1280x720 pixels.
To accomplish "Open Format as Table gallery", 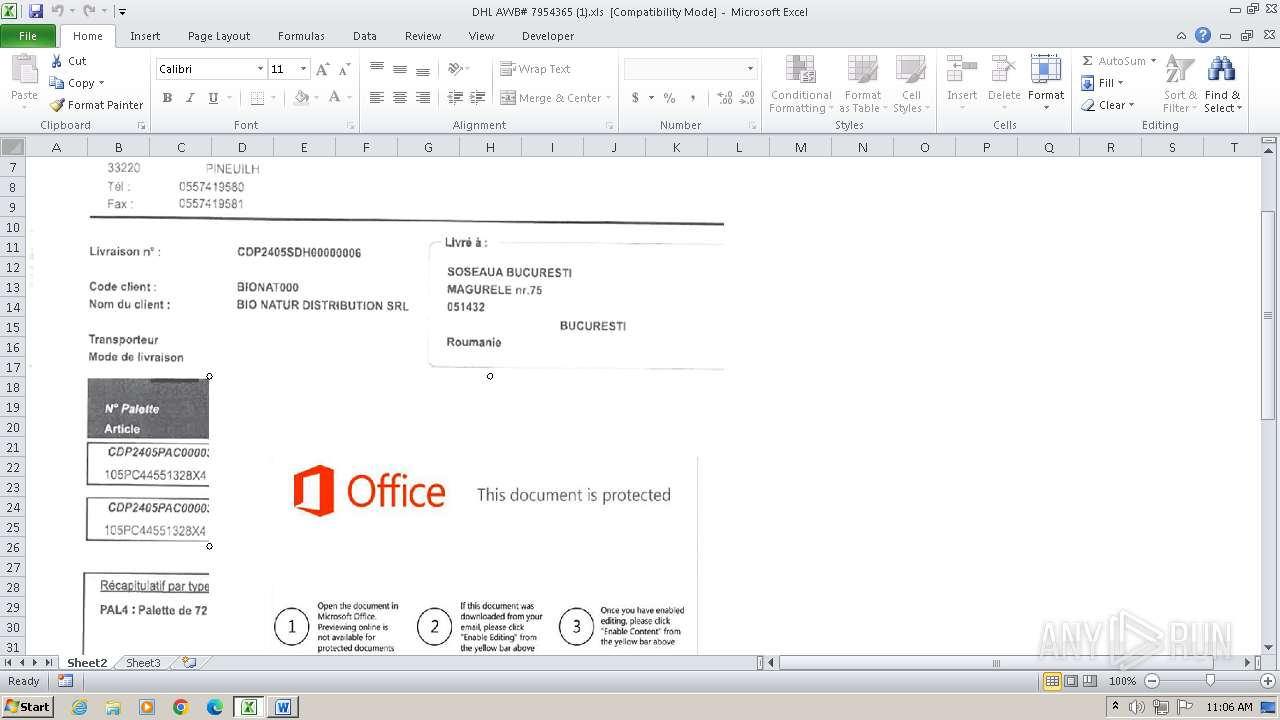I will pos(862,84).
